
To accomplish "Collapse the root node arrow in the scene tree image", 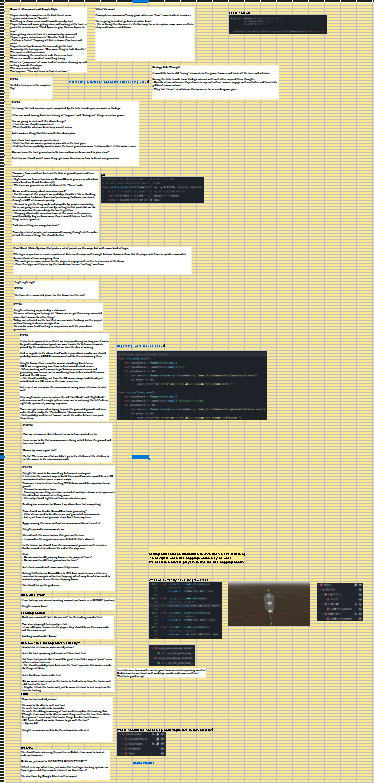I will click(x=318, y=585).
